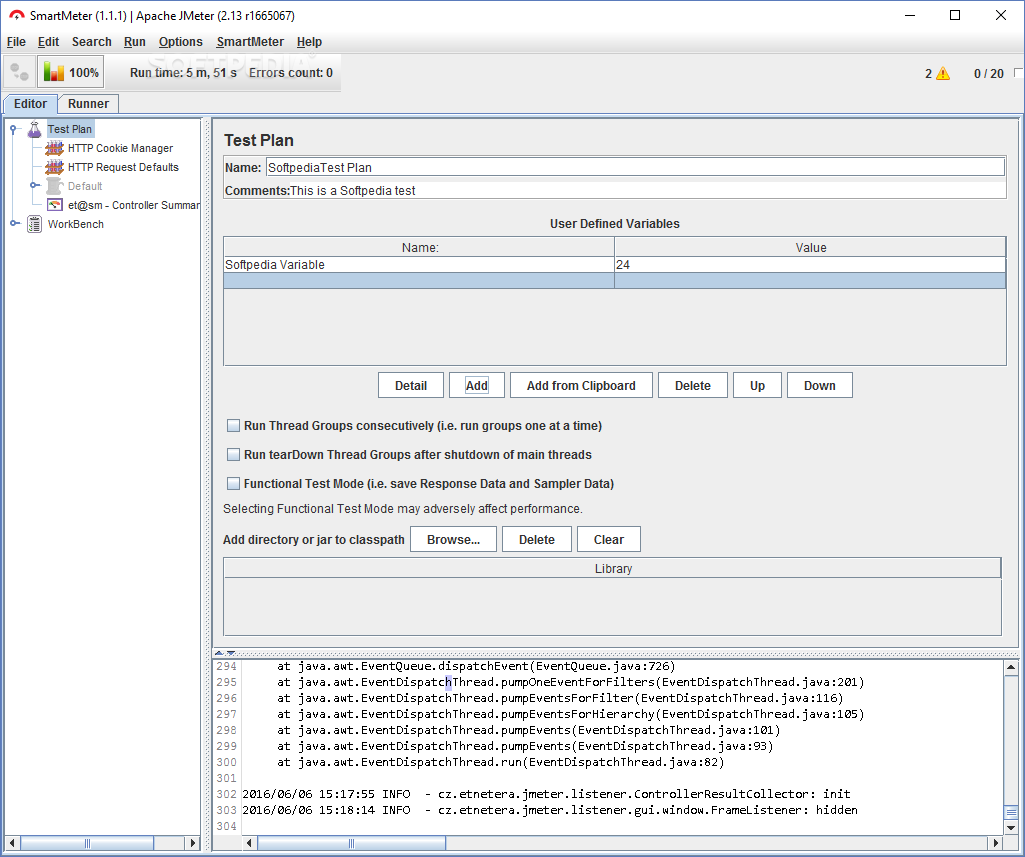The image size is (1025, 857).
Task: Collapse the Test Plan tree node
Action: click(x=13, y=129)
